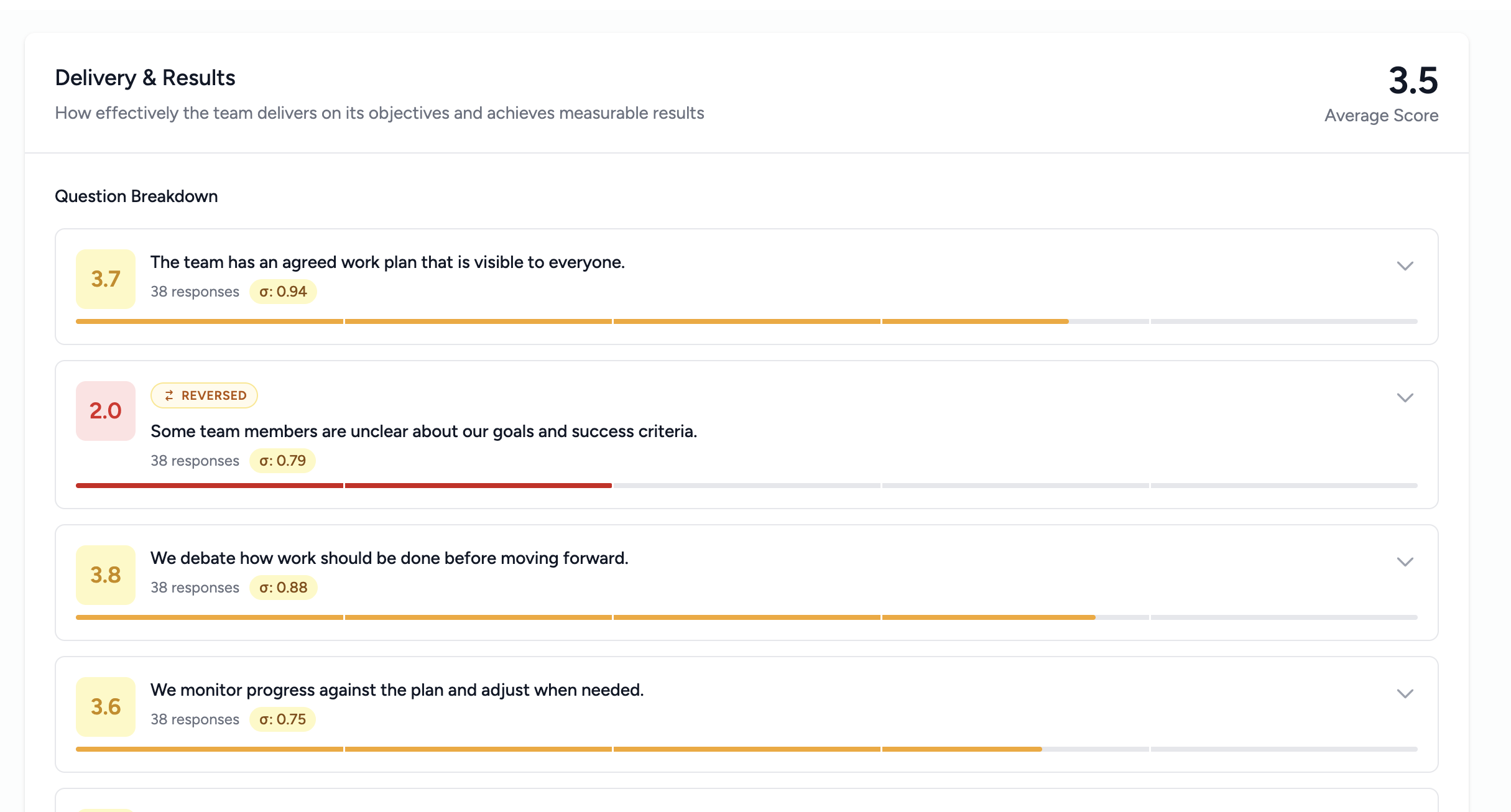Expand the monitor progress question chevron
The image size is (1511, 812).
pos(1405,694)
